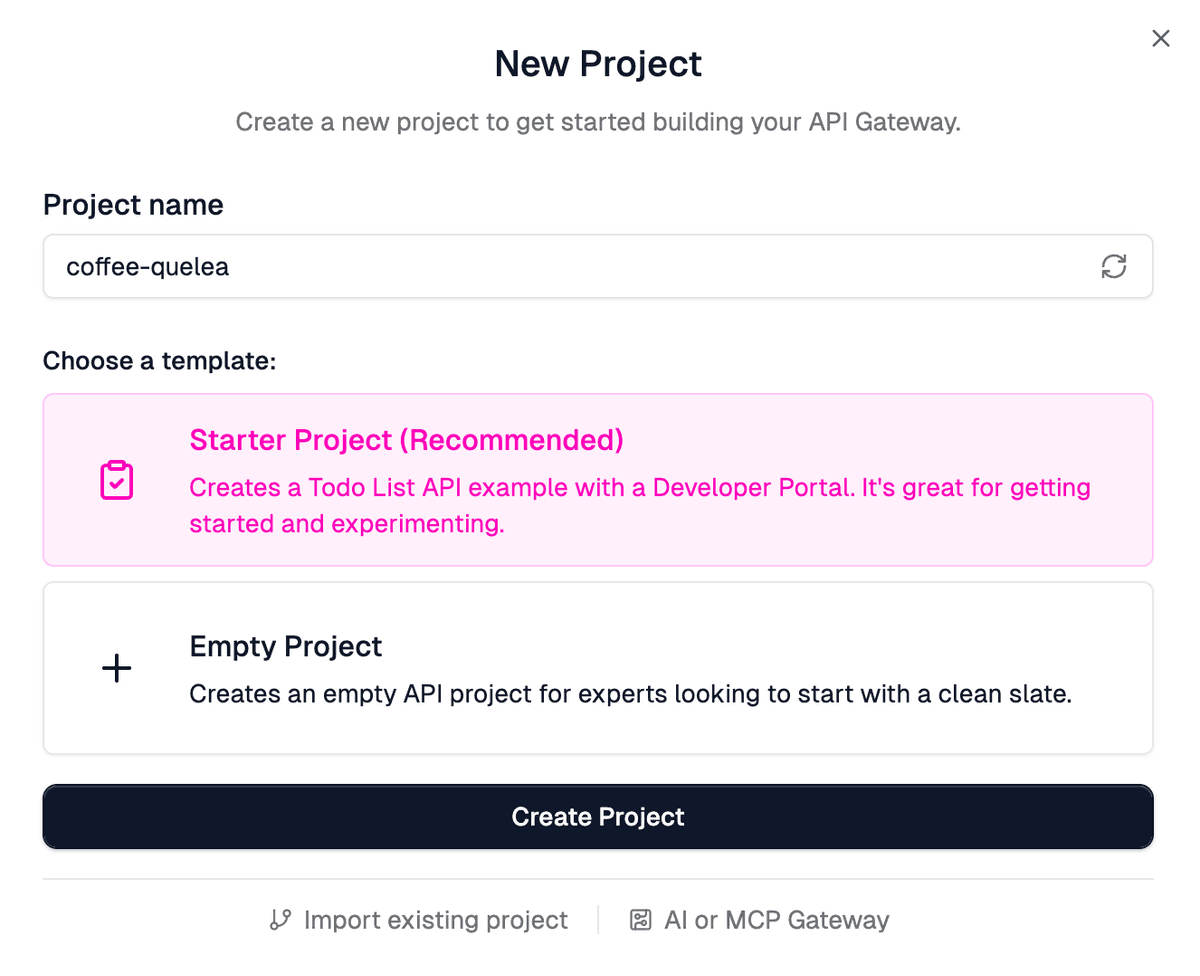Viewport: 1200px width, 976px height.
Task: Click the refresh icon in the name field
Action: pos(1114,266)
